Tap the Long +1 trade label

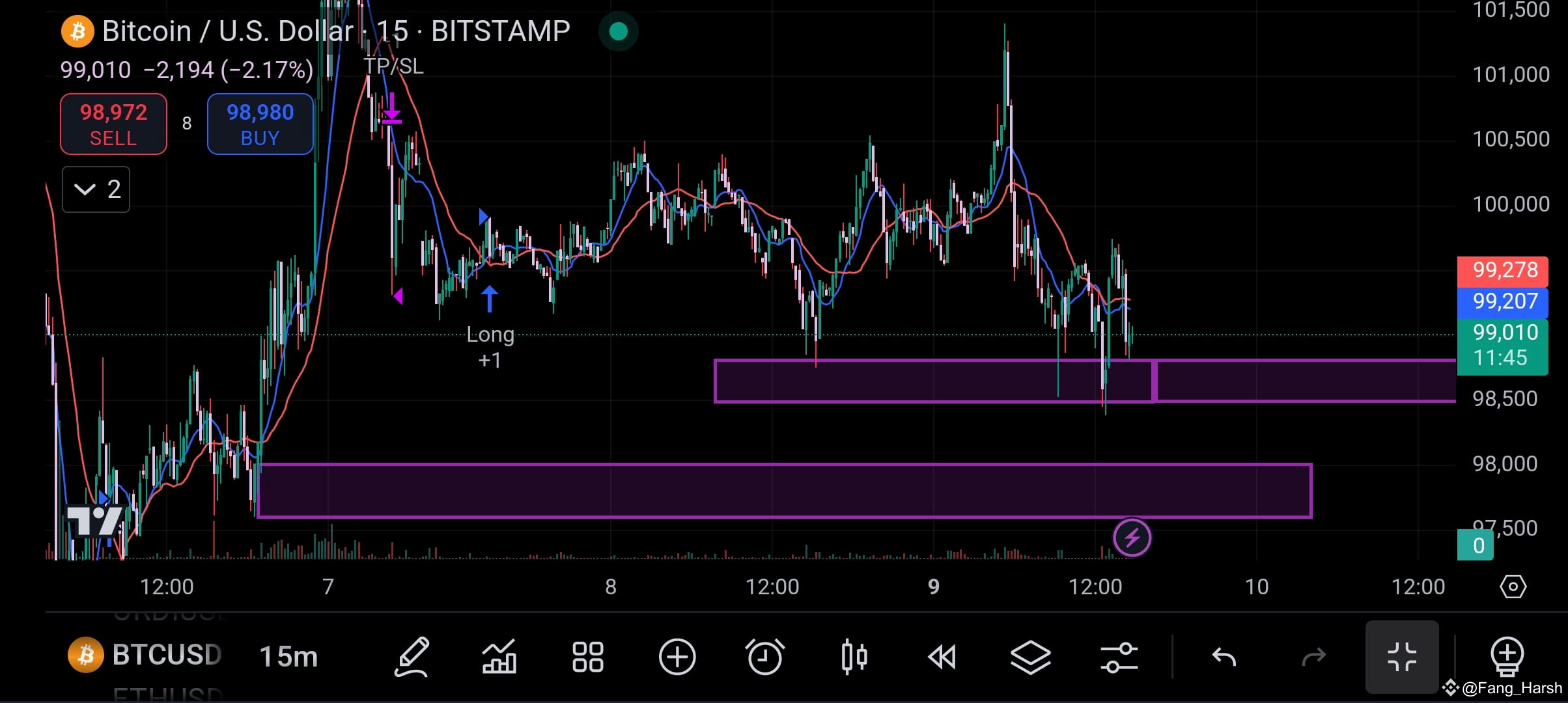click(x=490, y=347)
